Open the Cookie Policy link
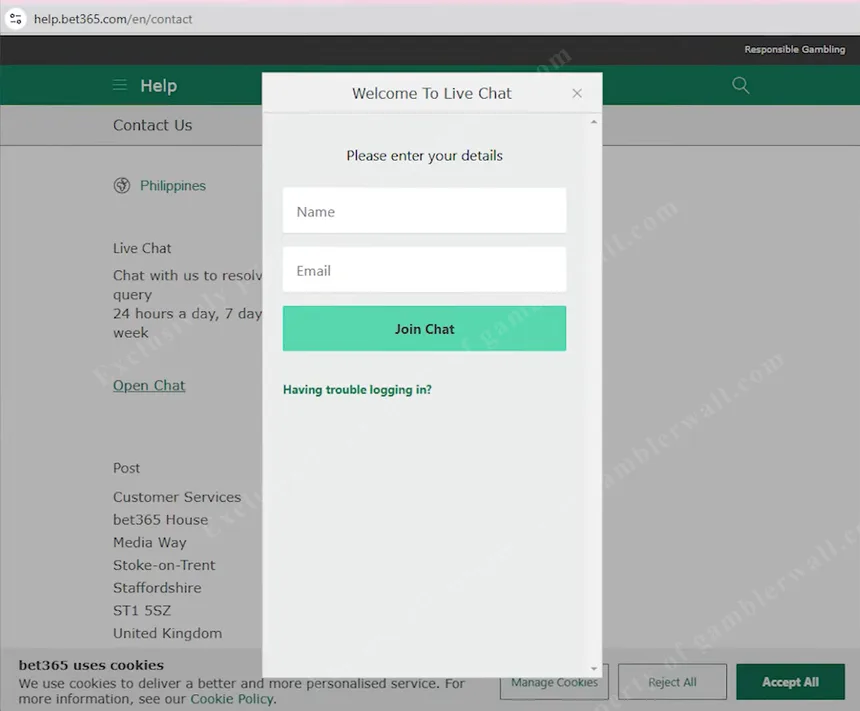This screenshot has height=711, width=860. tap(232, 699)
